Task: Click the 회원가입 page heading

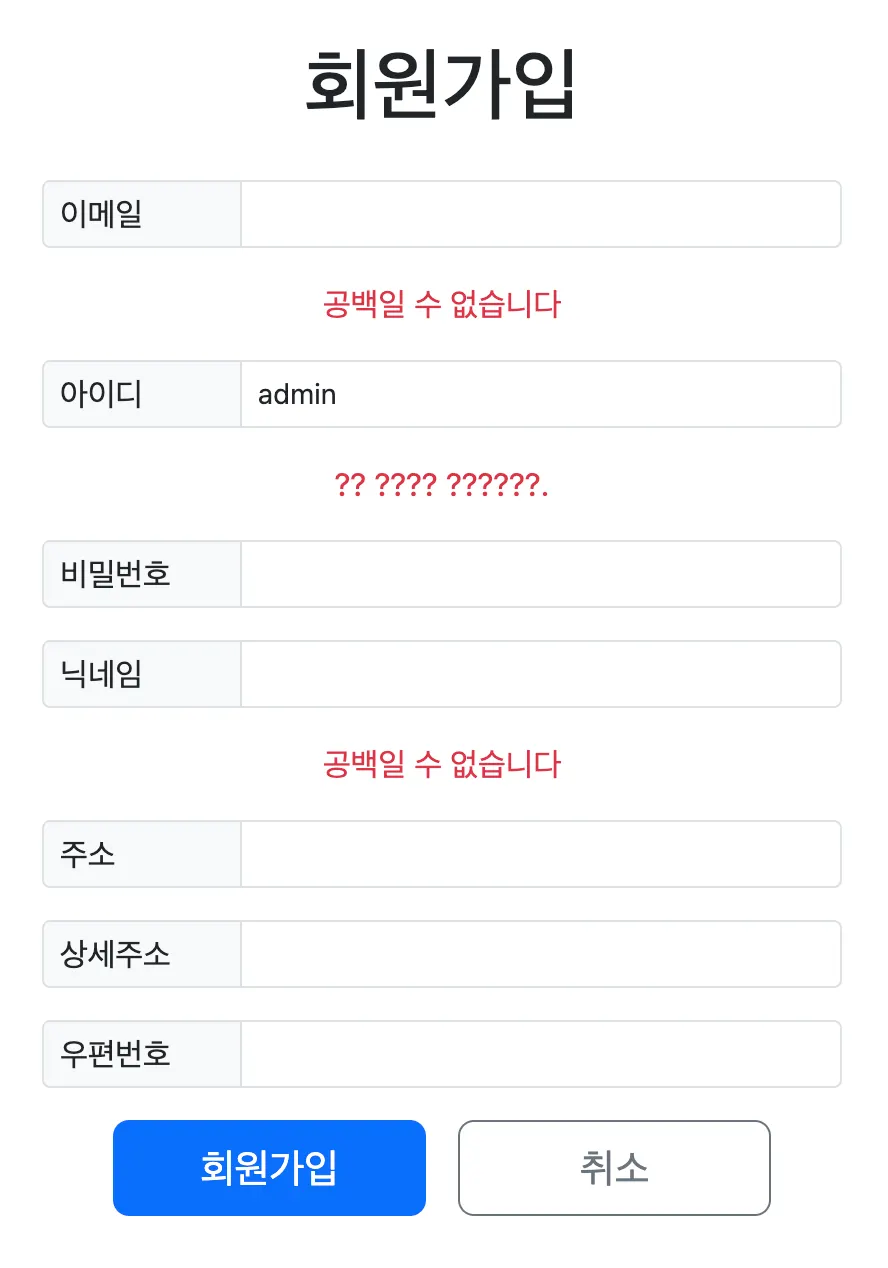Action: click(441, 85)
